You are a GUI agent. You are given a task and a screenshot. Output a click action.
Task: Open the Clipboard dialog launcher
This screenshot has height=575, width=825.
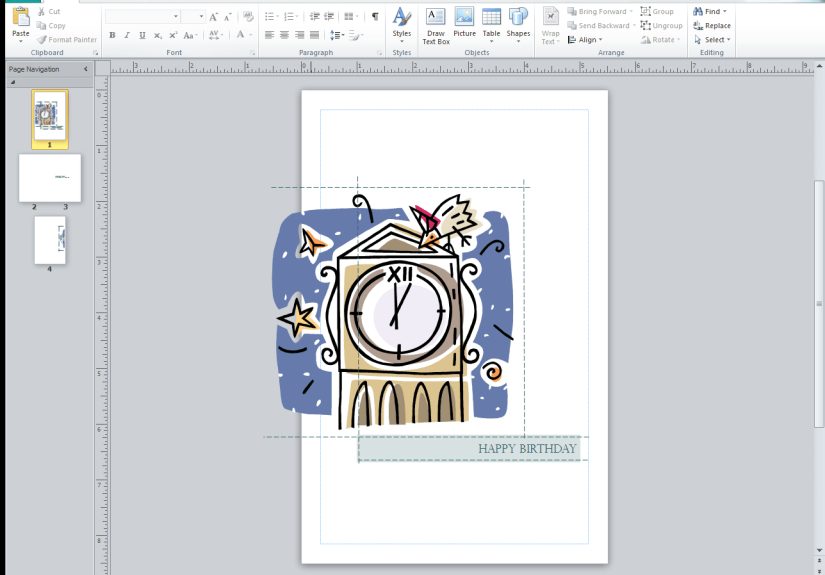click(95, 53)
